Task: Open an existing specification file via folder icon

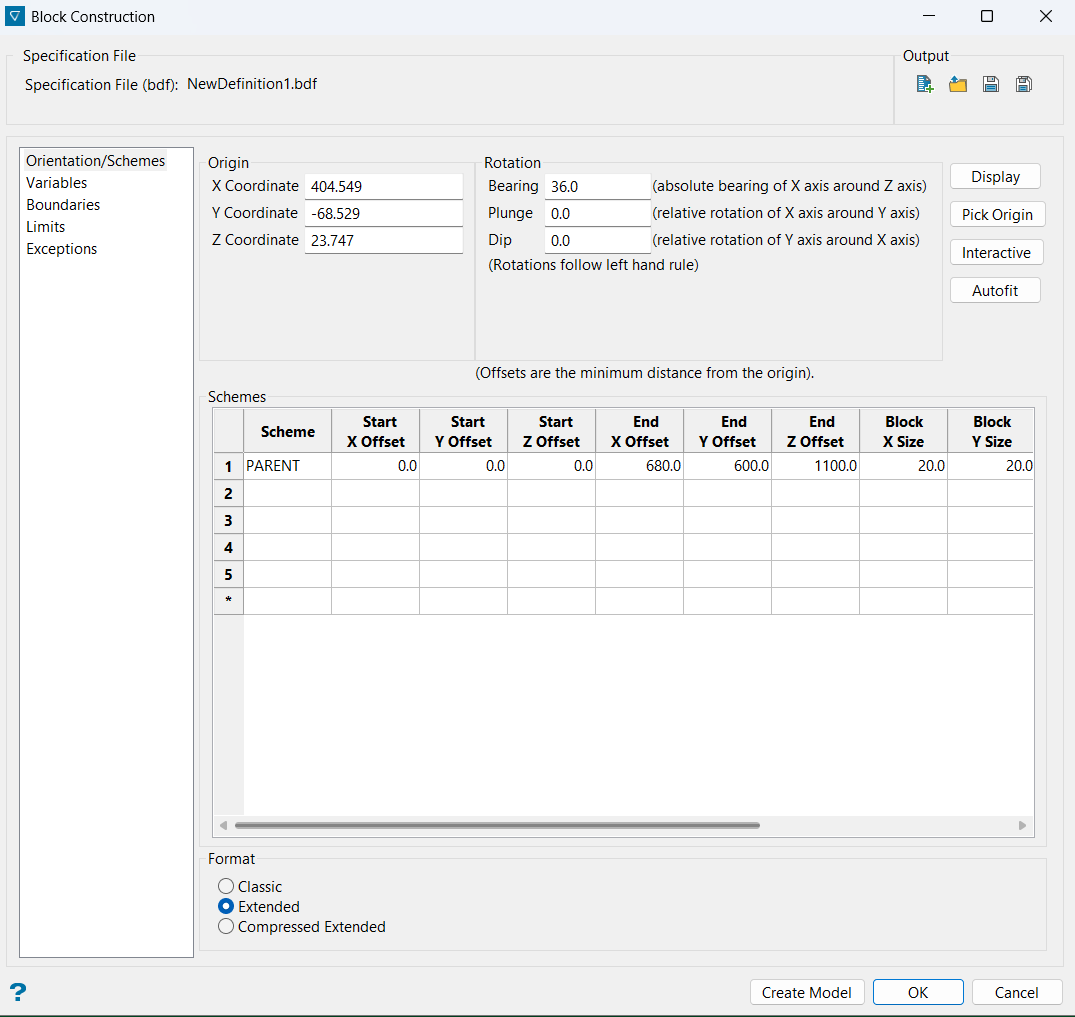Action: pos(958,84)
